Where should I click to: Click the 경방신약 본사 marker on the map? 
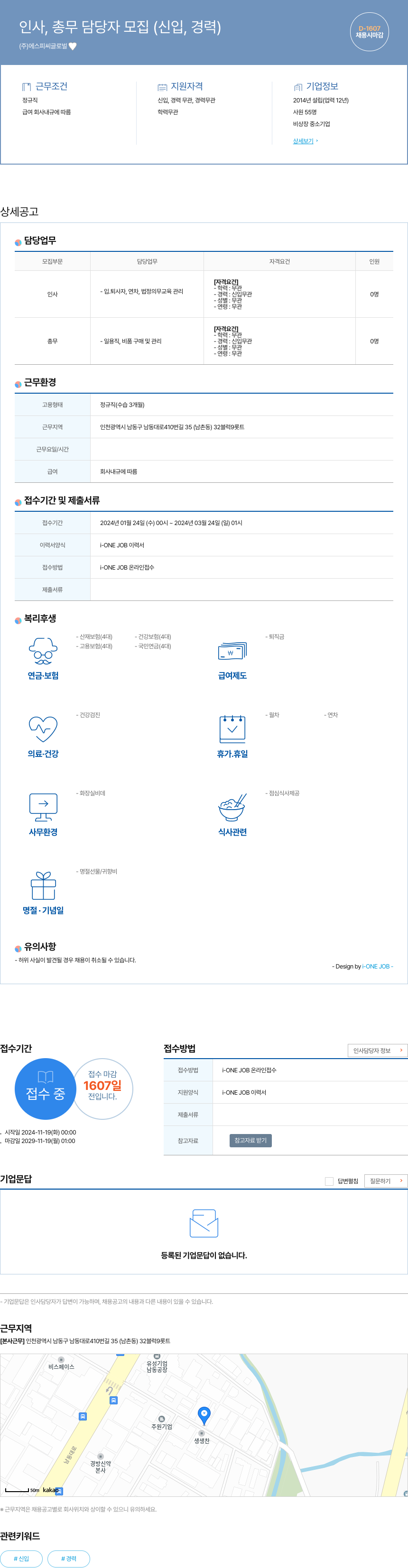[x=101, y=1457]
